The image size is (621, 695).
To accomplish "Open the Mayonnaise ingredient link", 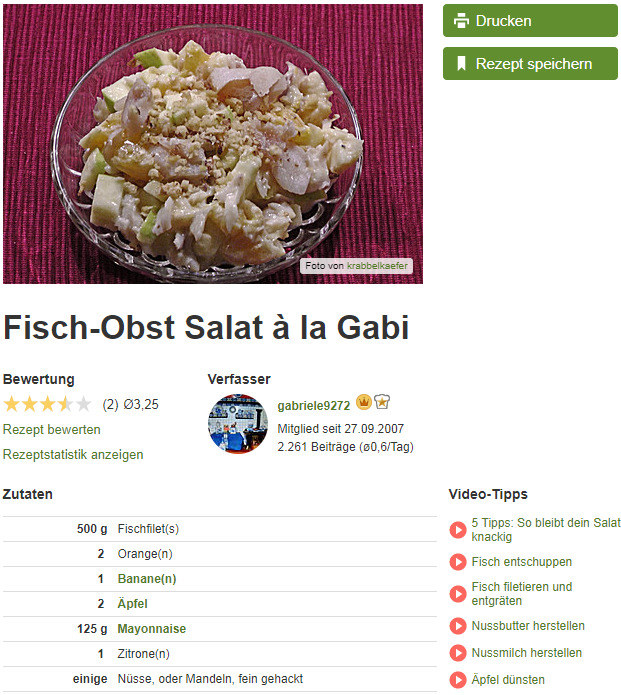I will tap(152, 629).
